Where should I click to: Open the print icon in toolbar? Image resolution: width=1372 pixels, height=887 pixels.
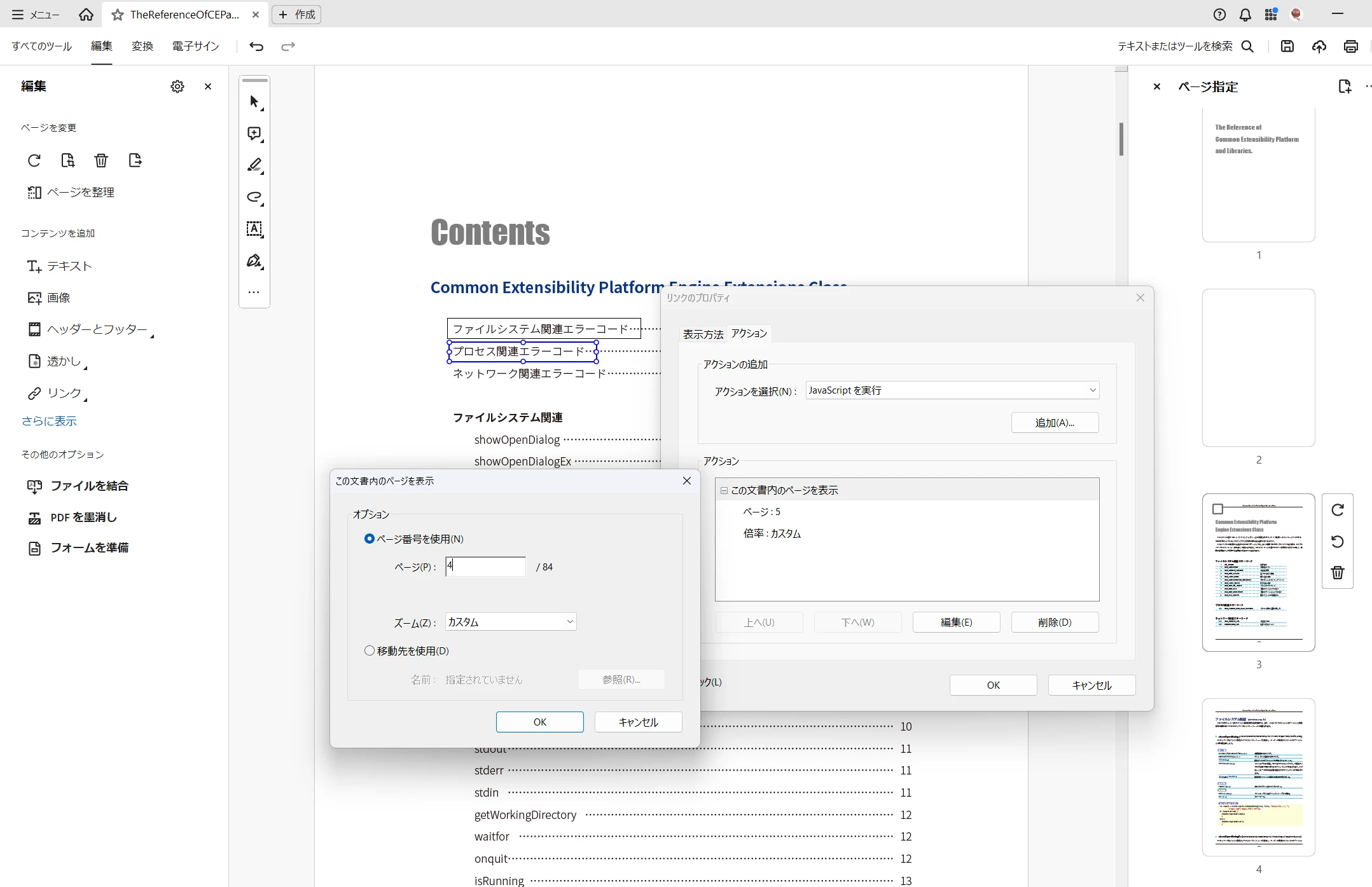[1351, 46]
